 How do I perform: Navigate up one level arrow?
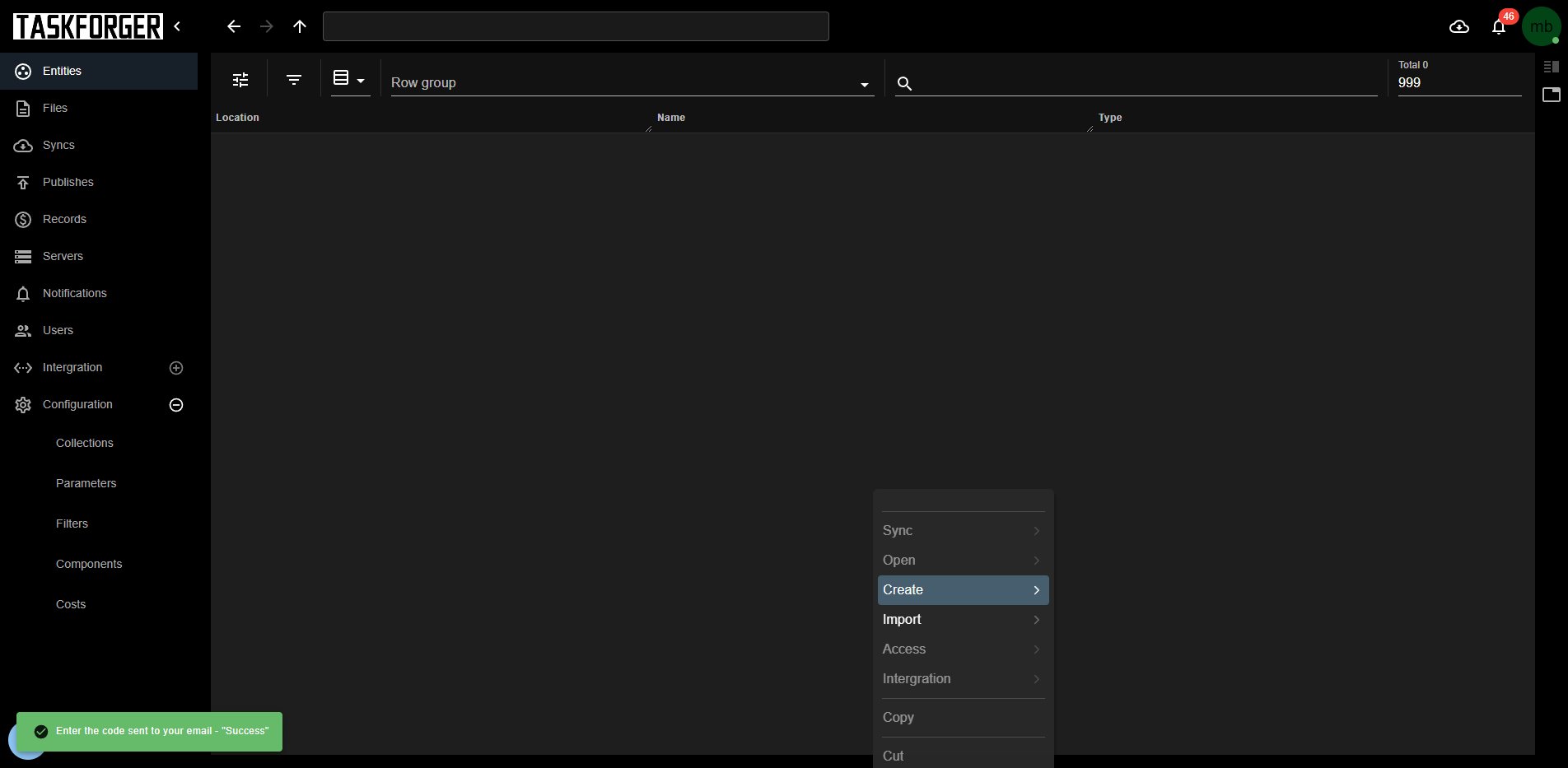tap(300, 26)
